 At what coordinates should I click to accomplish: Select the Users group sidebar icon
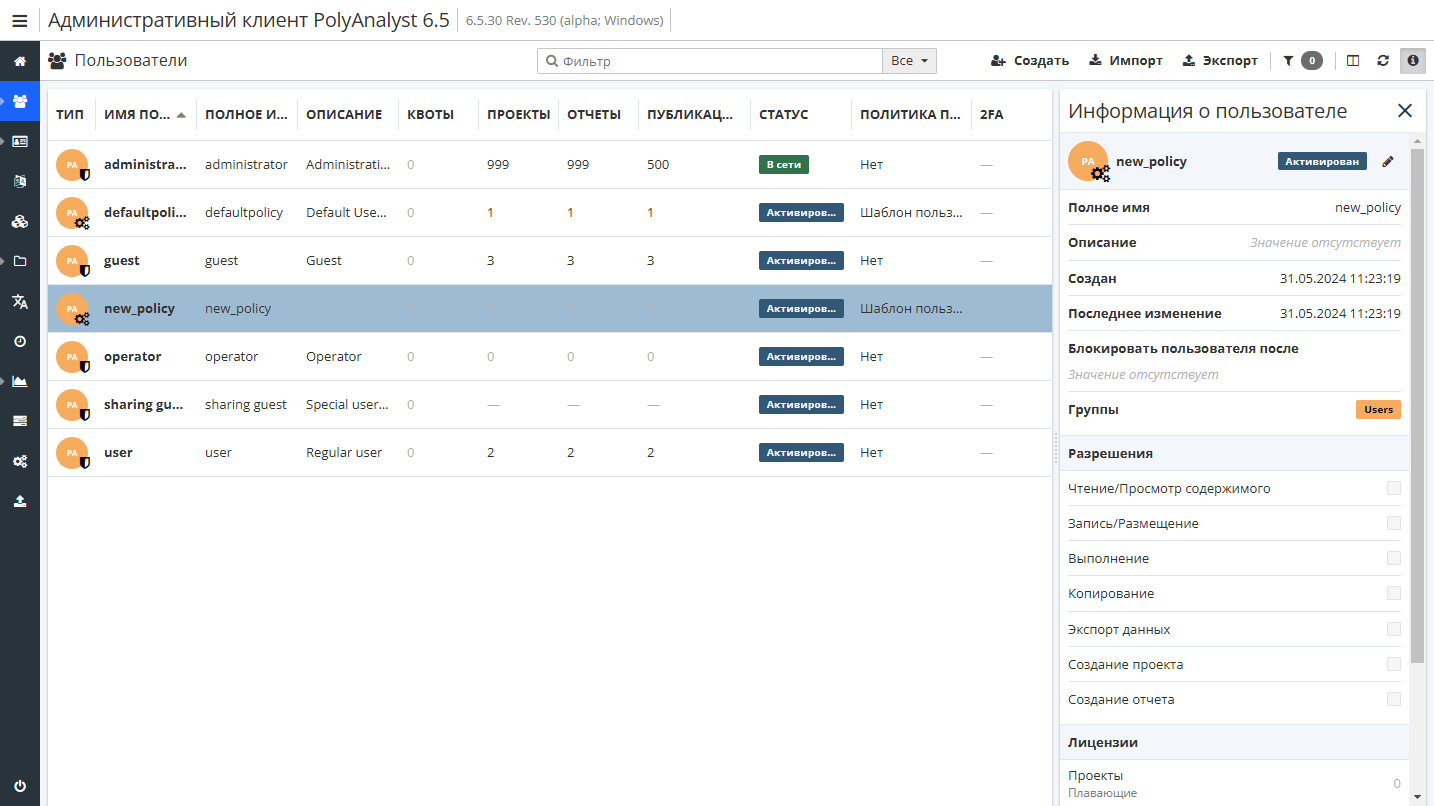20,101
